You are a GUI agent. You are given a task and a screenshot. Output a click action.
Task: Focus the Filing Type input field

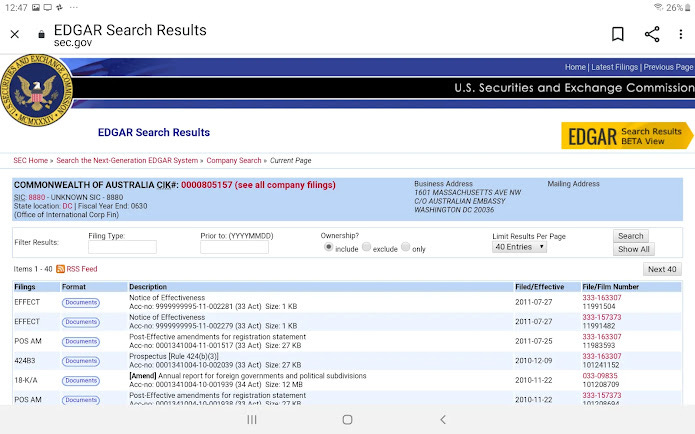[x=122, y=247]
